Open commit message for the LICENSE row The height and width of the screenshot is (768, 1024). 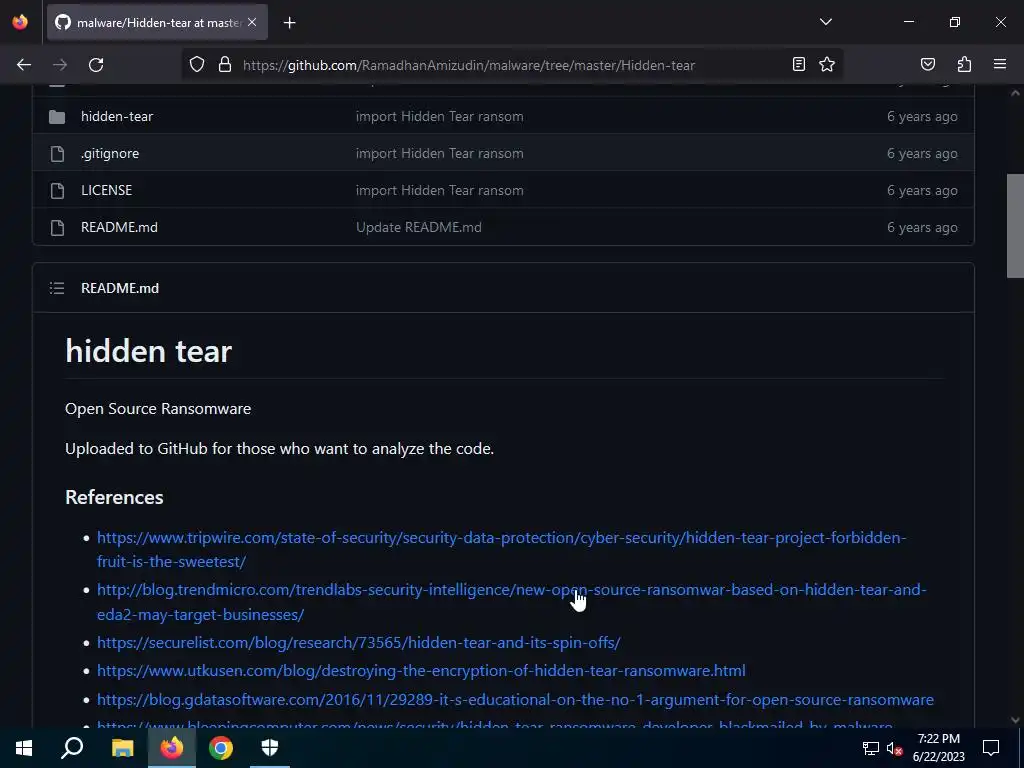point(440,190)
